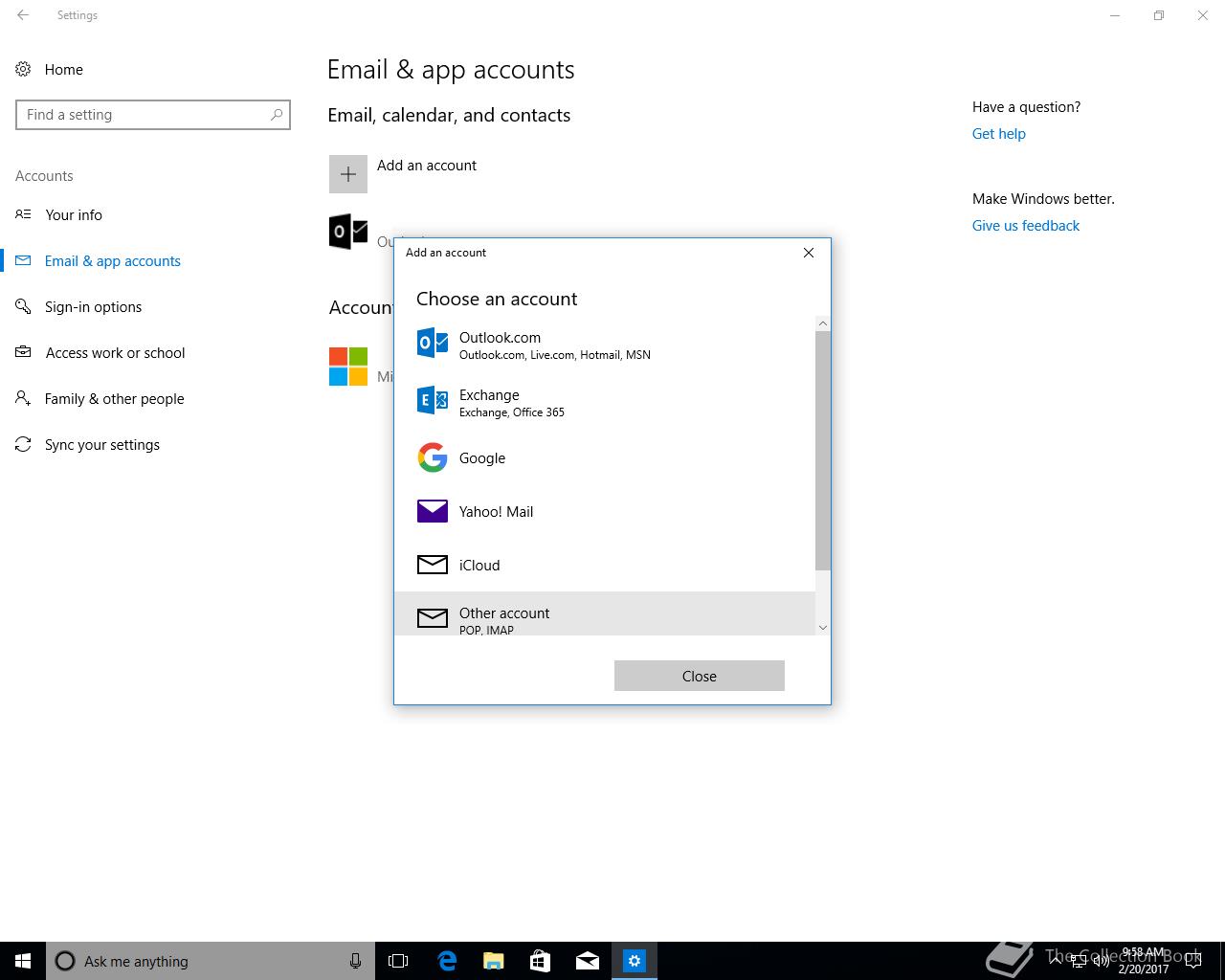Image resolution: width=1225 pixels, height=980 pixels.
Task: Open the Windows Store taskbar icon
Action: point(541,961)
